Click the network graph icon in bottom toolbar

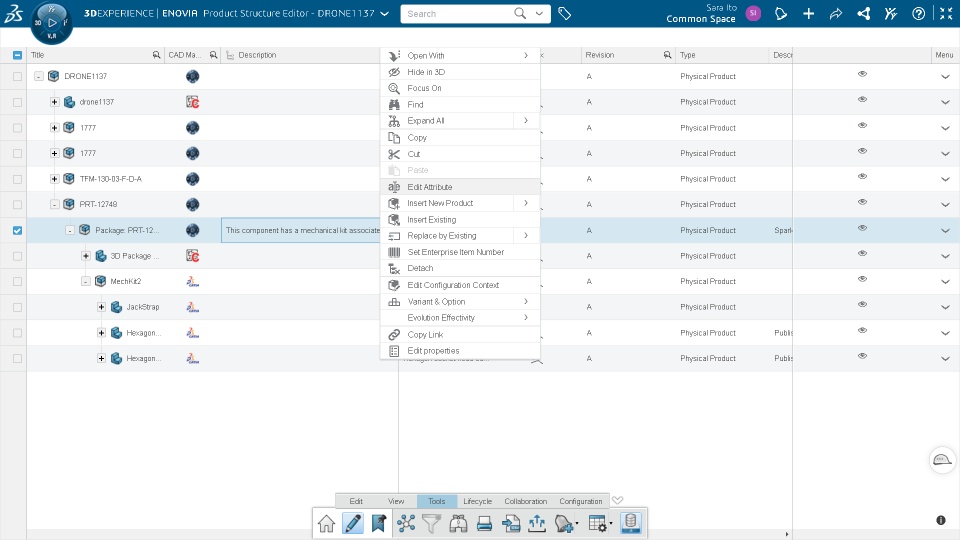click(x=406, y=523)
